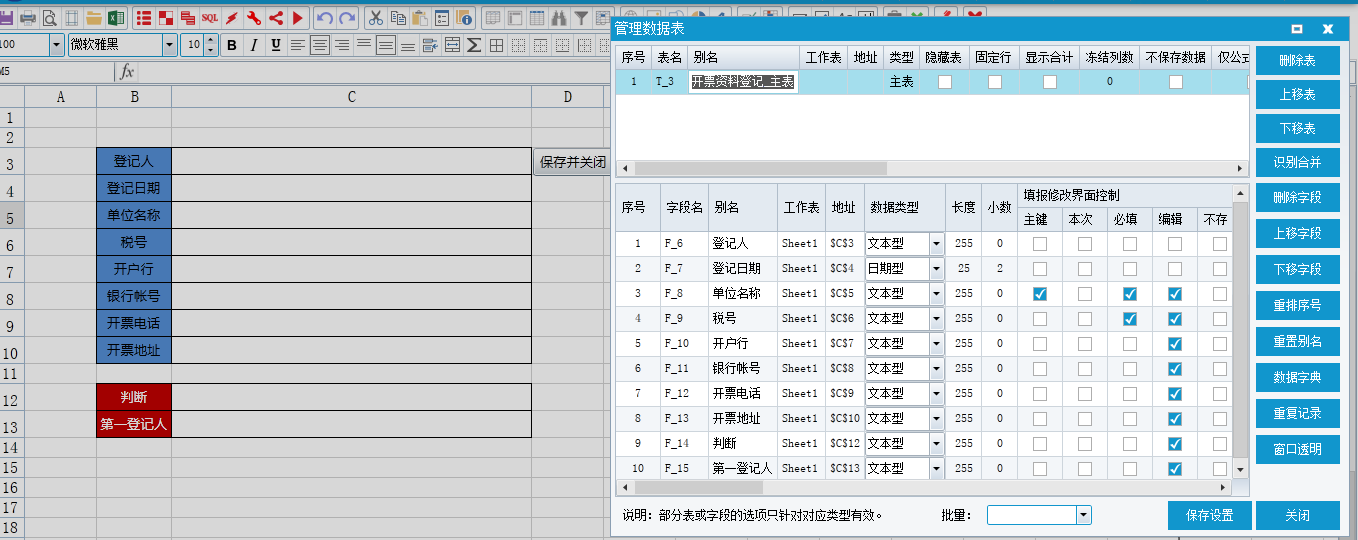Click the 开票资料登记_主表 alias field
The image size is (1358, 540).
coord(742,82)
